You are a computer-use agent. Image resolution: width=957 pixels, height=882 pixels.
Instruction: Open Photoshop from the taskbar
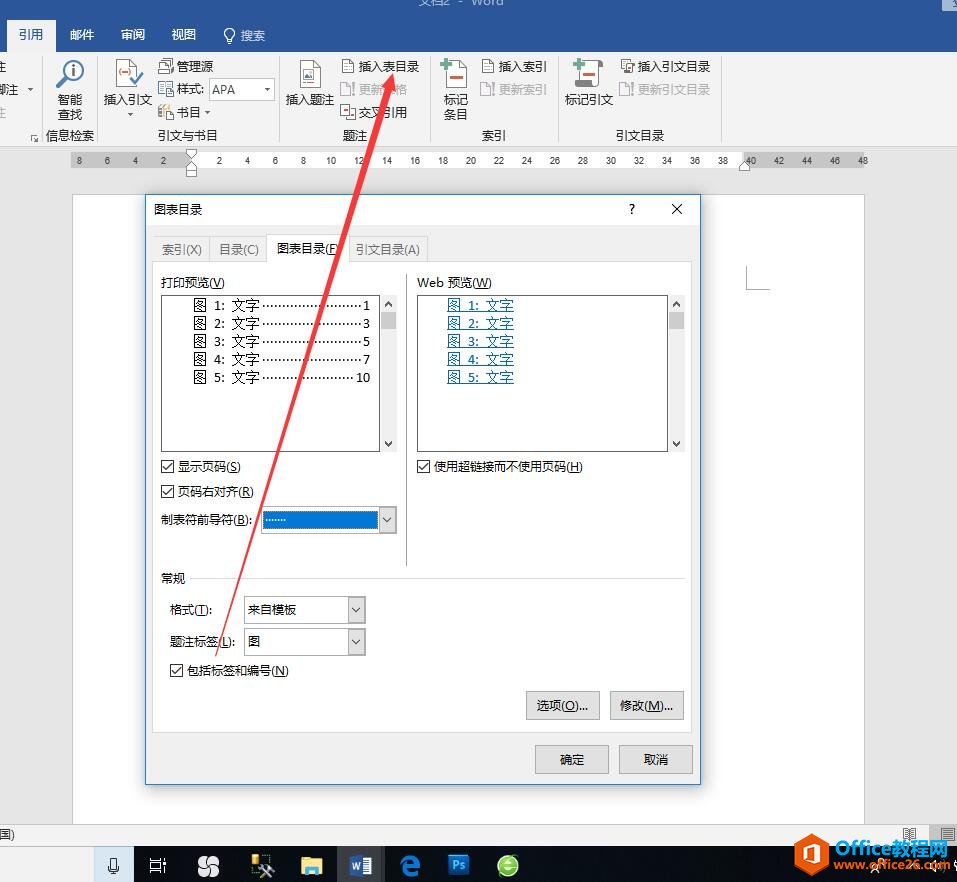pyautogui.click(x=459, y=865)
